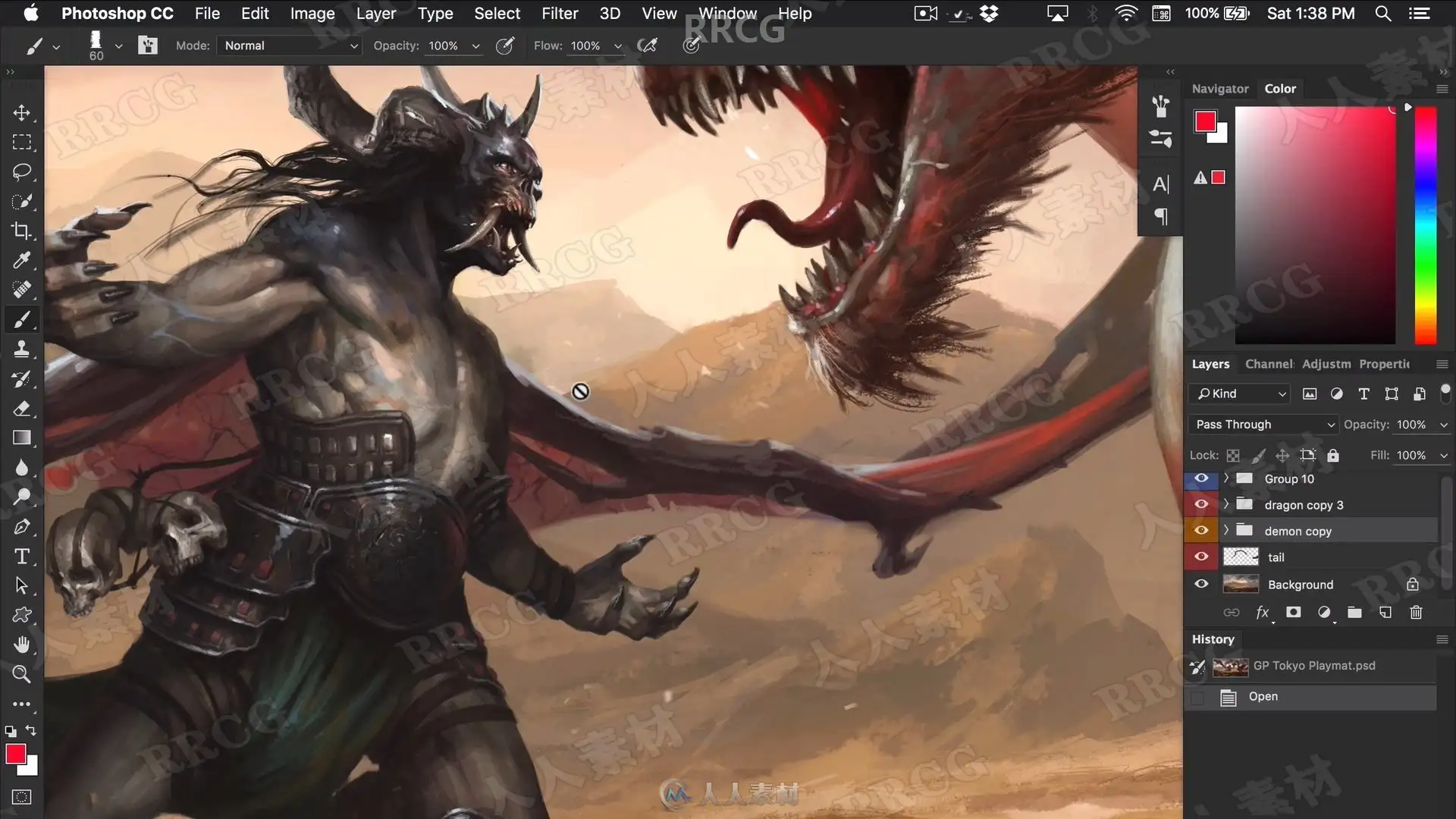Hide the Background layer
Image resolution: width=1456 pixels, height=819 pixels.
click(x=1201, y=584)
